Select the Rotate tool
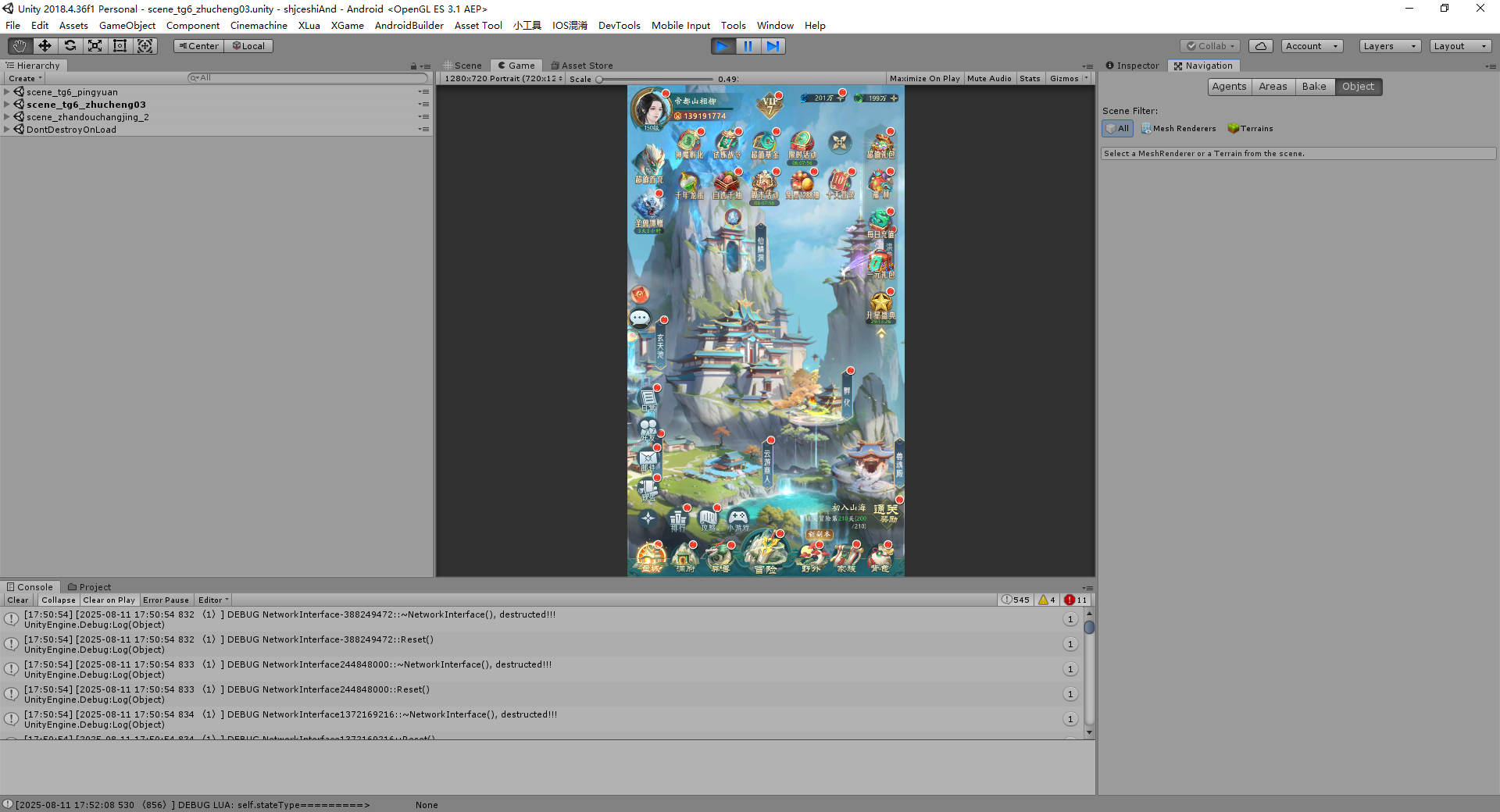1500x812 pixels. tap(70, 46)
